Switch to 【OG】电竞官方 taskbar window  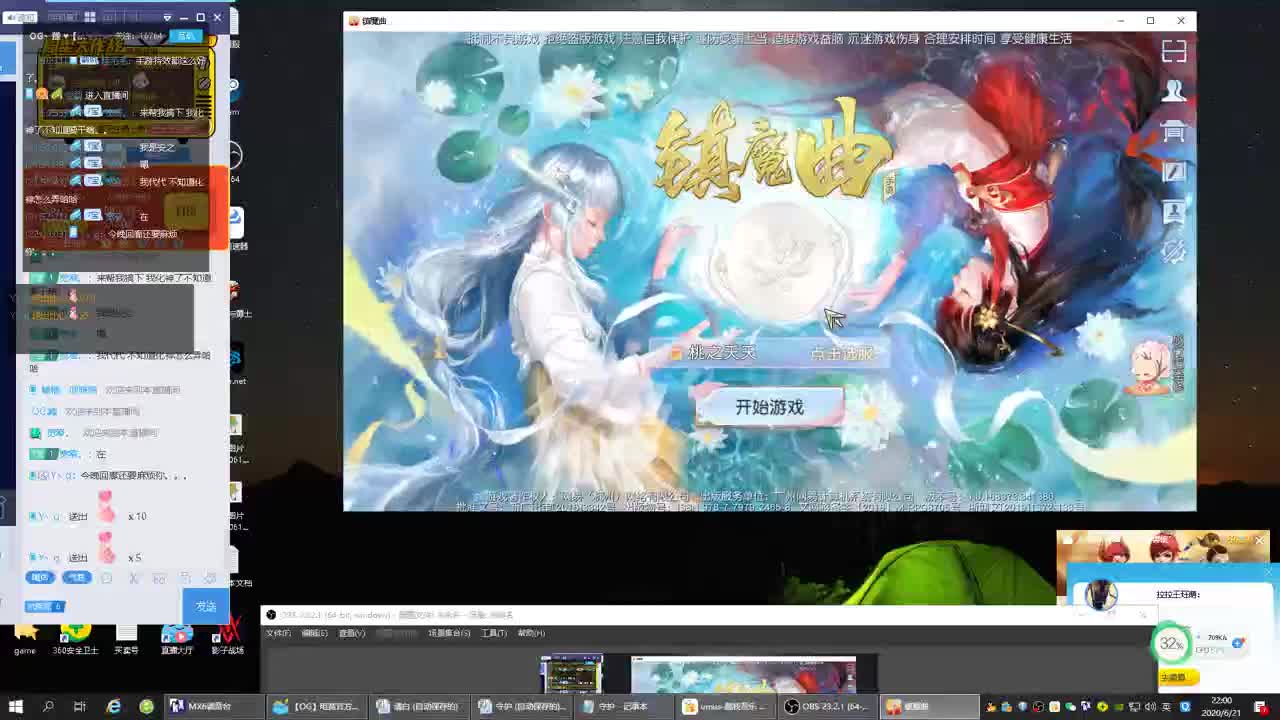(316, 706)
